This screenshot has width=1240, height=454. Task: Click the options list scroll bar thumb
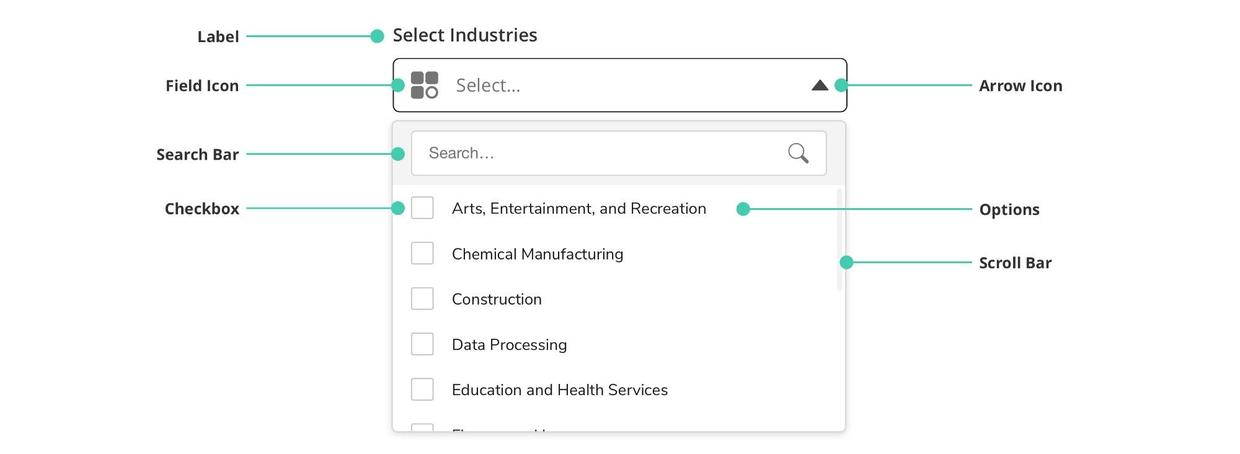840,240
